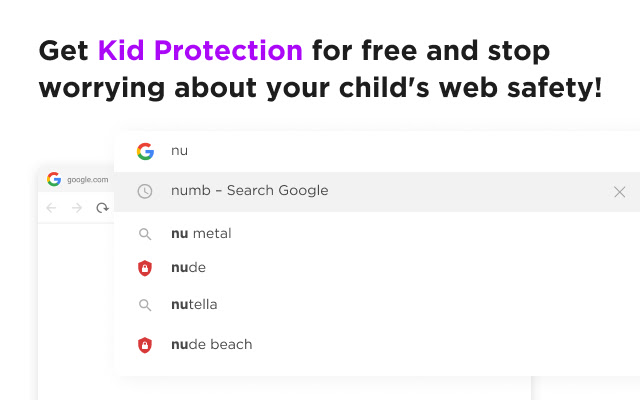The image size is (640, 400).
Task: Click the magnifier icon beside nutella
Action: tap(145, 305)
